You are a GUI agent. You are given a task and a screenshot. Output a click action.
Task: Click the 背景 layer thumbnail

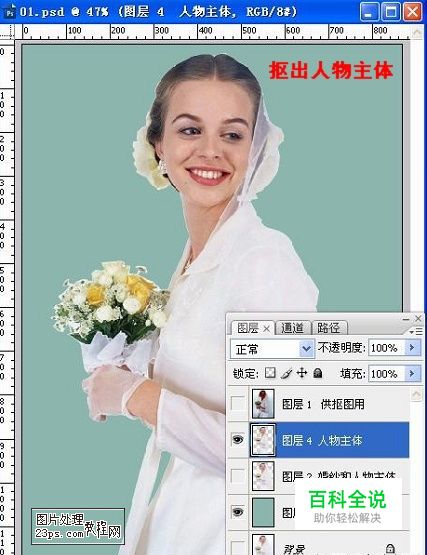(263, 545)
